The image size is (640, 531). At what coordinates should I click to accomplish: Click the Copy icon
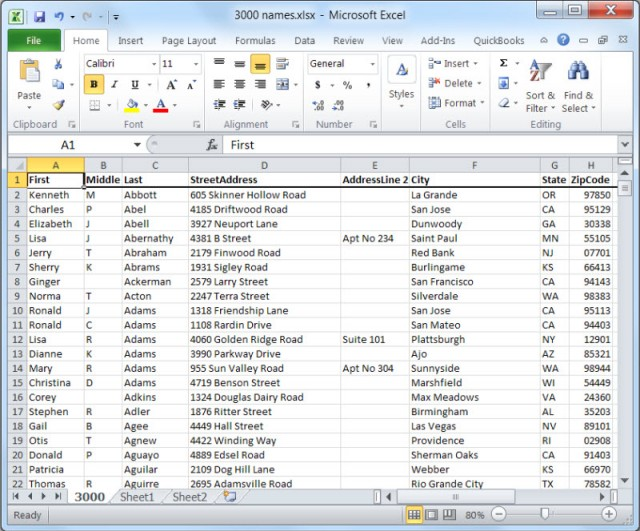[58, 84]
